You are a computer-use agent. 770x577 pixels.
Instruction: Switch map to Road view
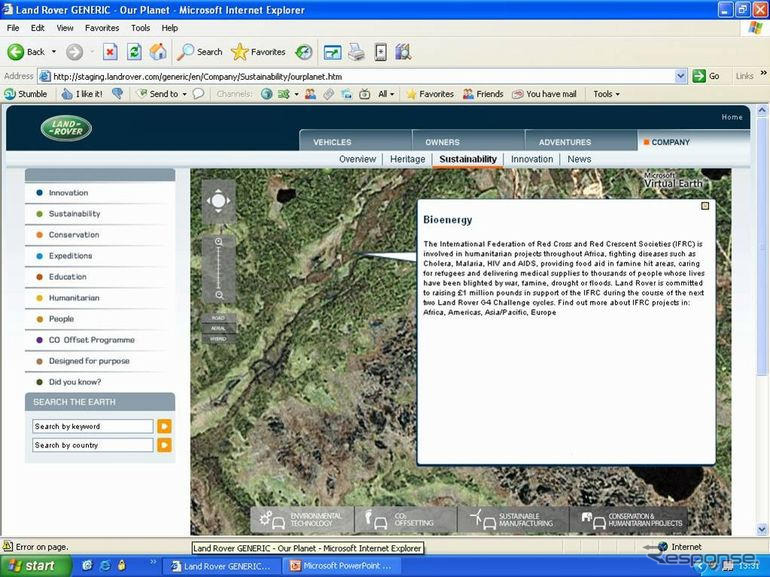(x=218, y=318)
